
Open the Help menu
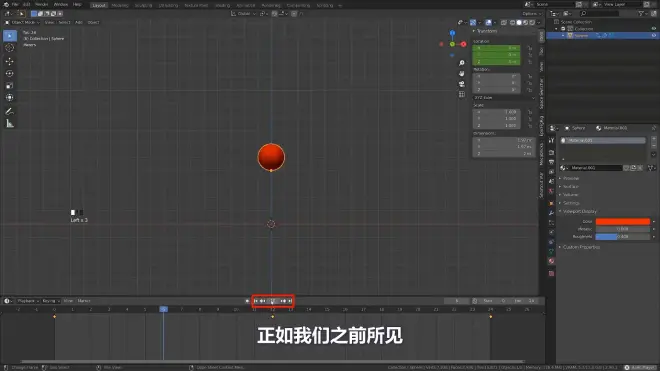[77, 4]
